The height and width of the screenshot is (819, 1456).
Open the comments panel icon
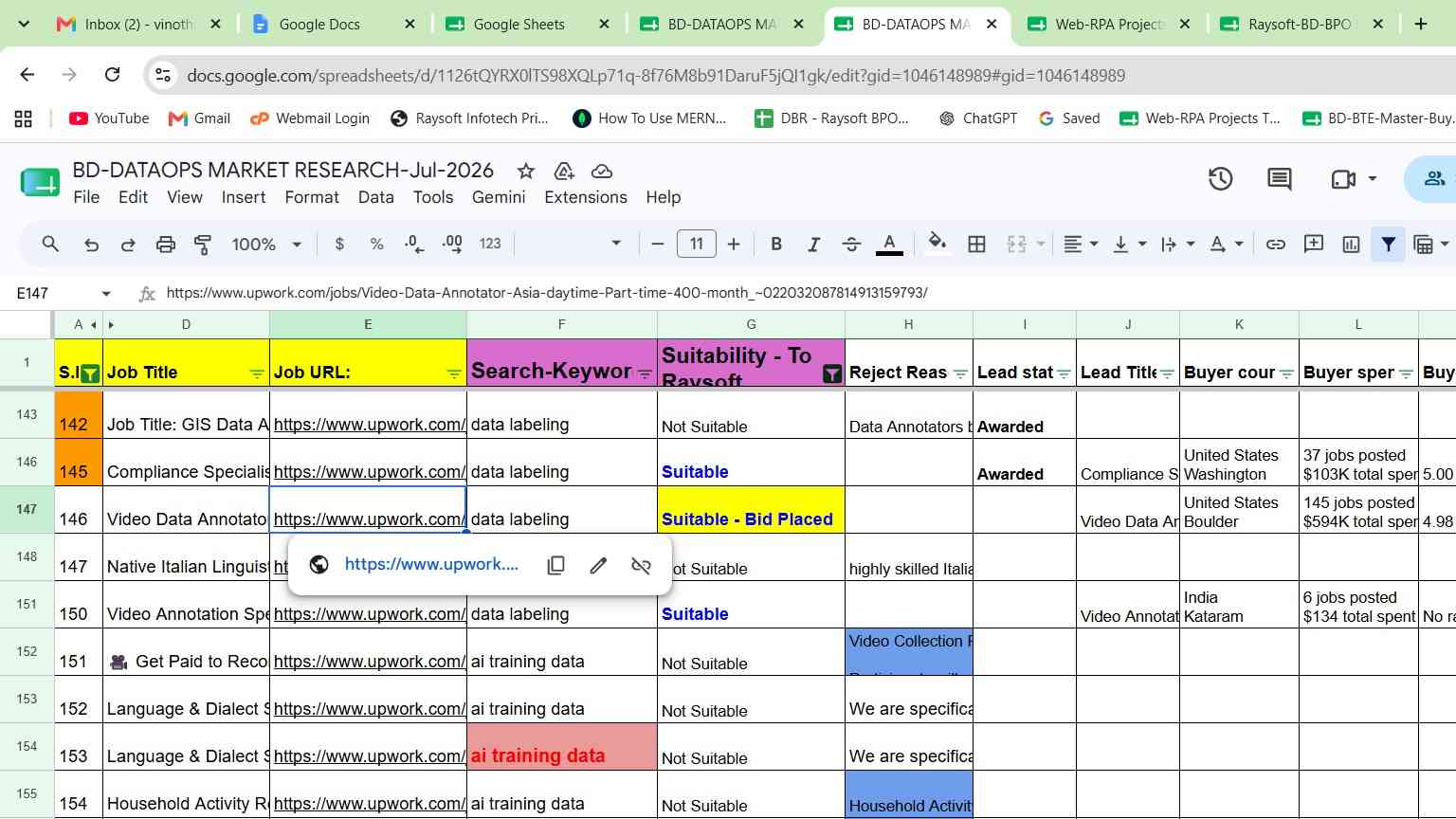[x=1279, y=178]
